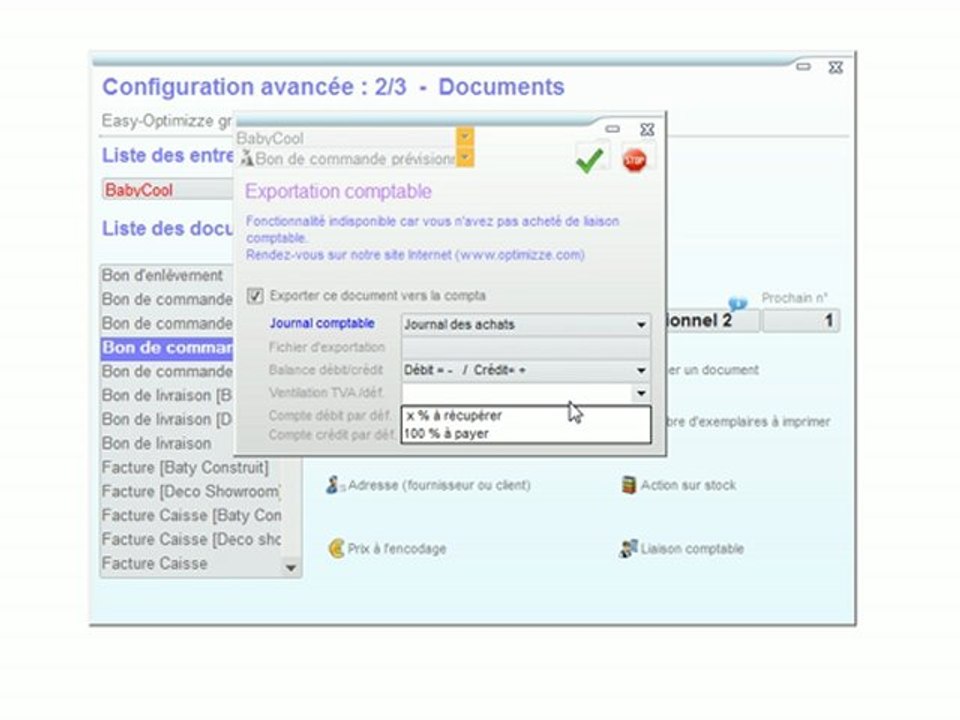Viewport: 960px width, 720px height.
Task: Collapse the Ventilation TVA dropdown arrow
Action: (x=641, y=393)
